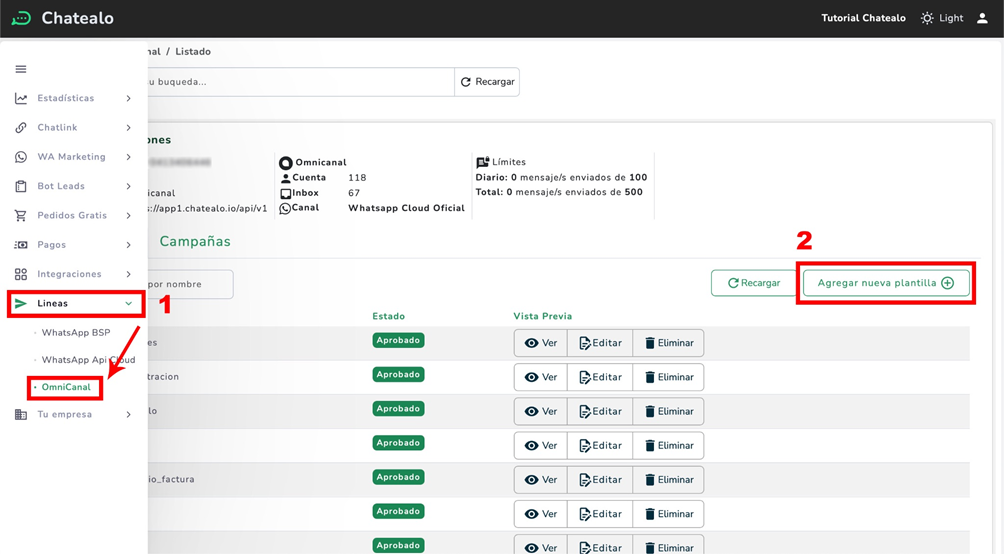Open the Lineas menu item
Screen dimensions: 1004x554
(76, 304)
